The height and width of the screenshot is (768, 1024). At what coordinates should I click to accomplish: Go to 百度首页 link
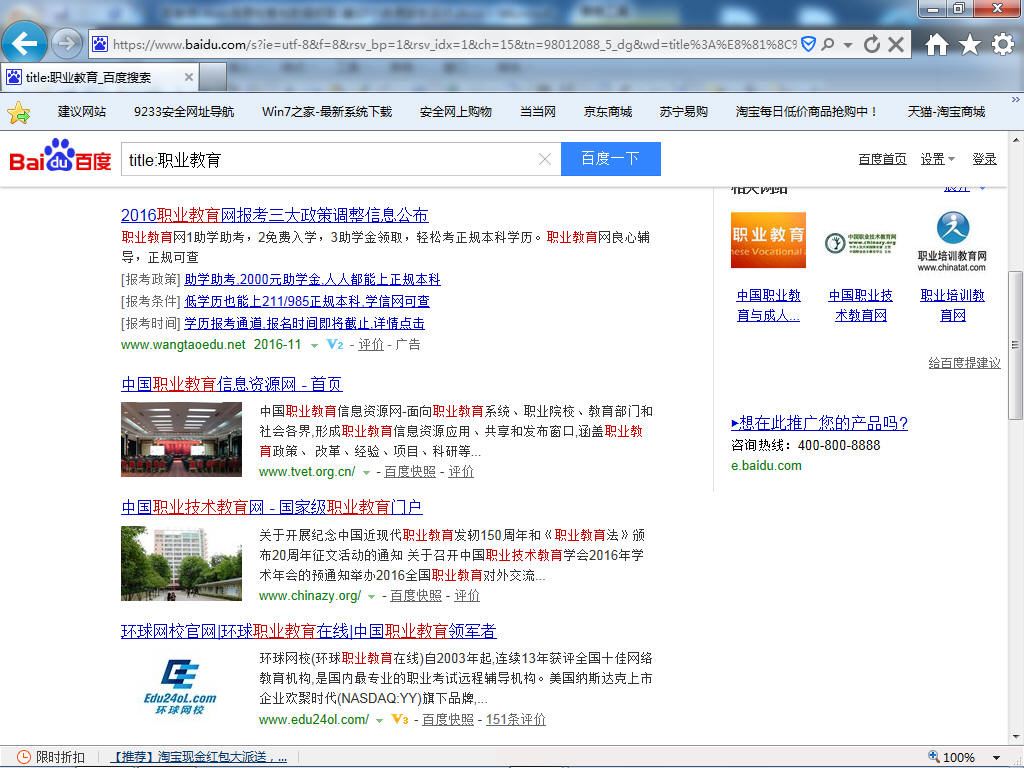click(882, 159)
